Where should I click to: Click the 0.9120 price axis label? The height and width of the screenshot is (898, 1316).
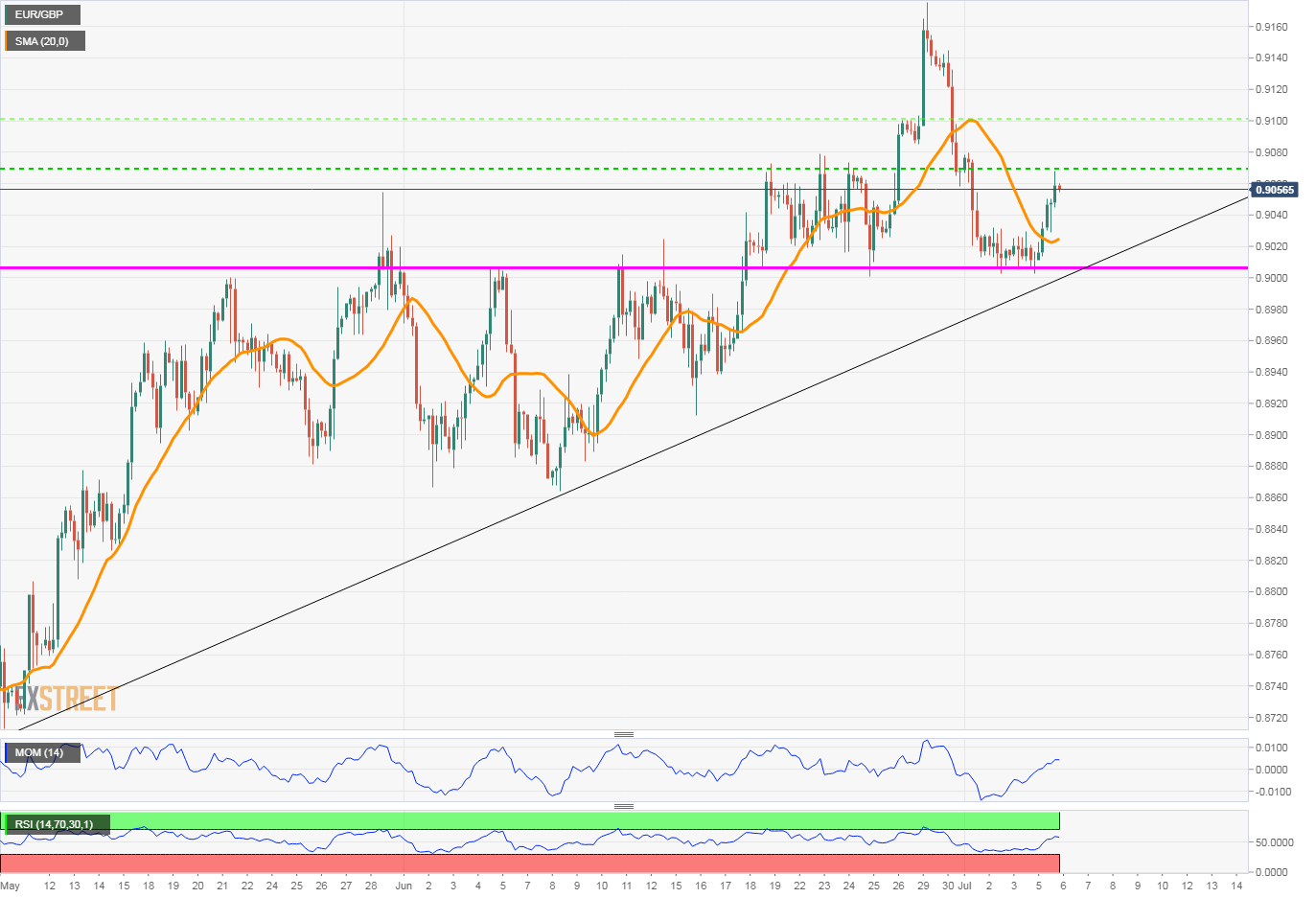pos(1272,89)
